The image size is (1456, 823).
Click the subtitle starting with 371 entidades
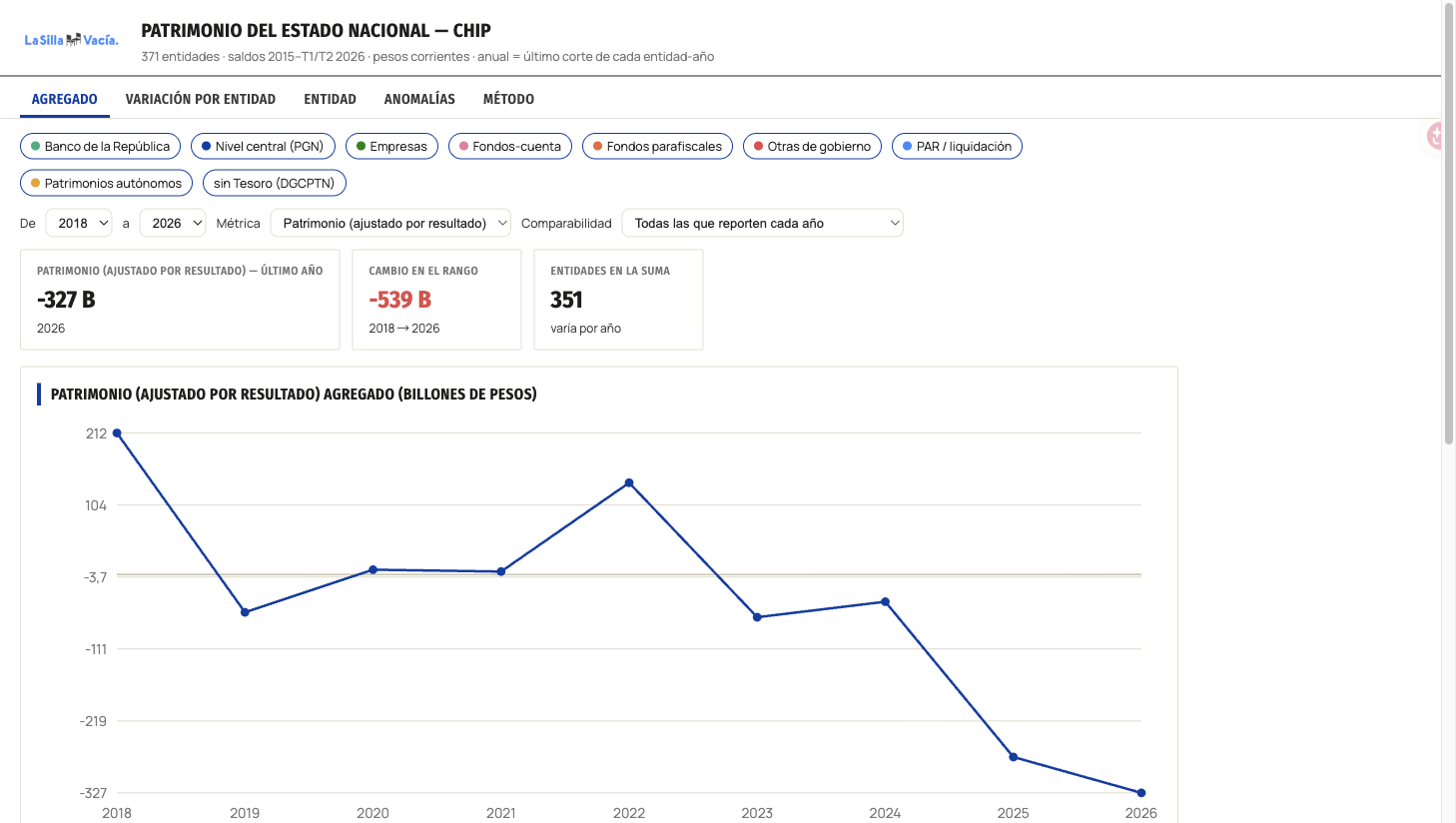[427, 57]
